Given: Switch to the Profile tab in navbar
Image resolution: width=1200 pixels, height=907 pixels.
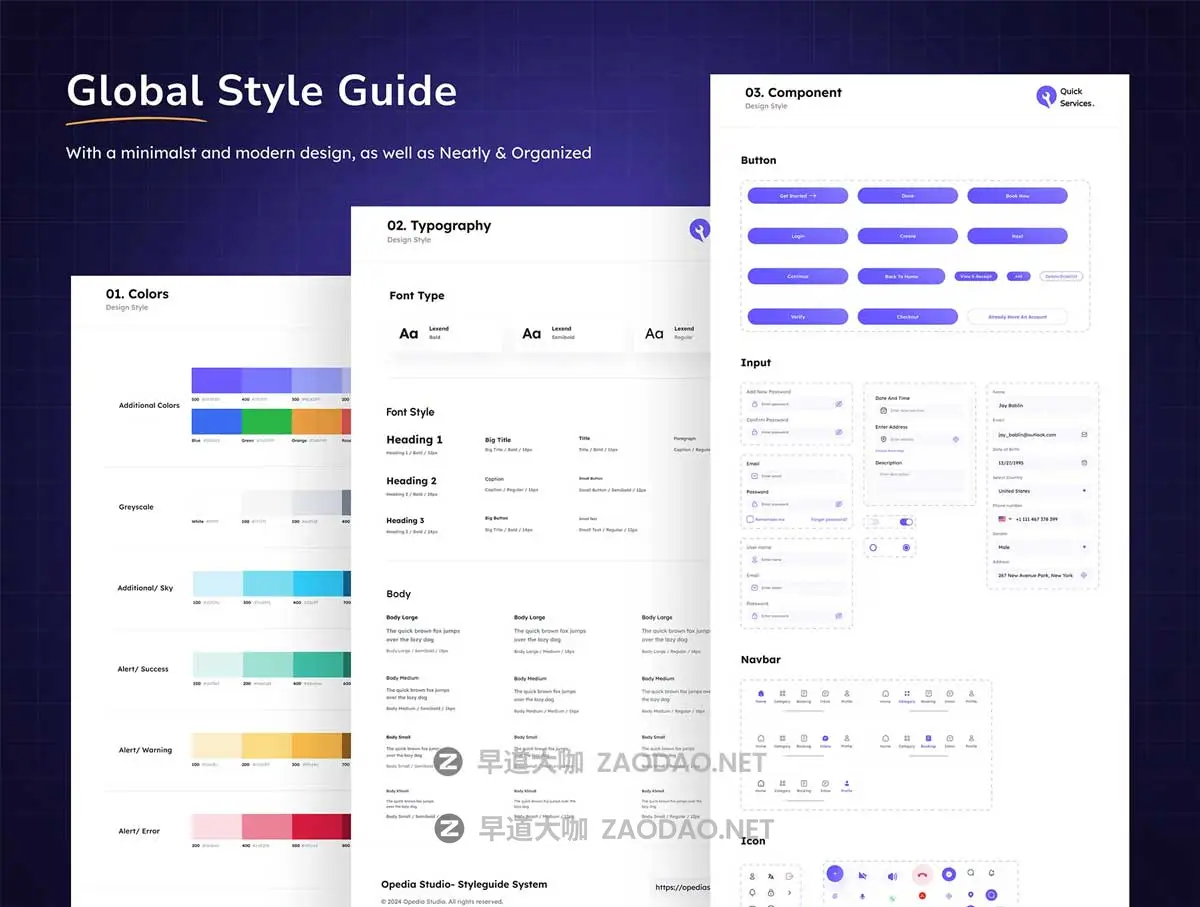Looking at the screenshot, I should point(846,784).
